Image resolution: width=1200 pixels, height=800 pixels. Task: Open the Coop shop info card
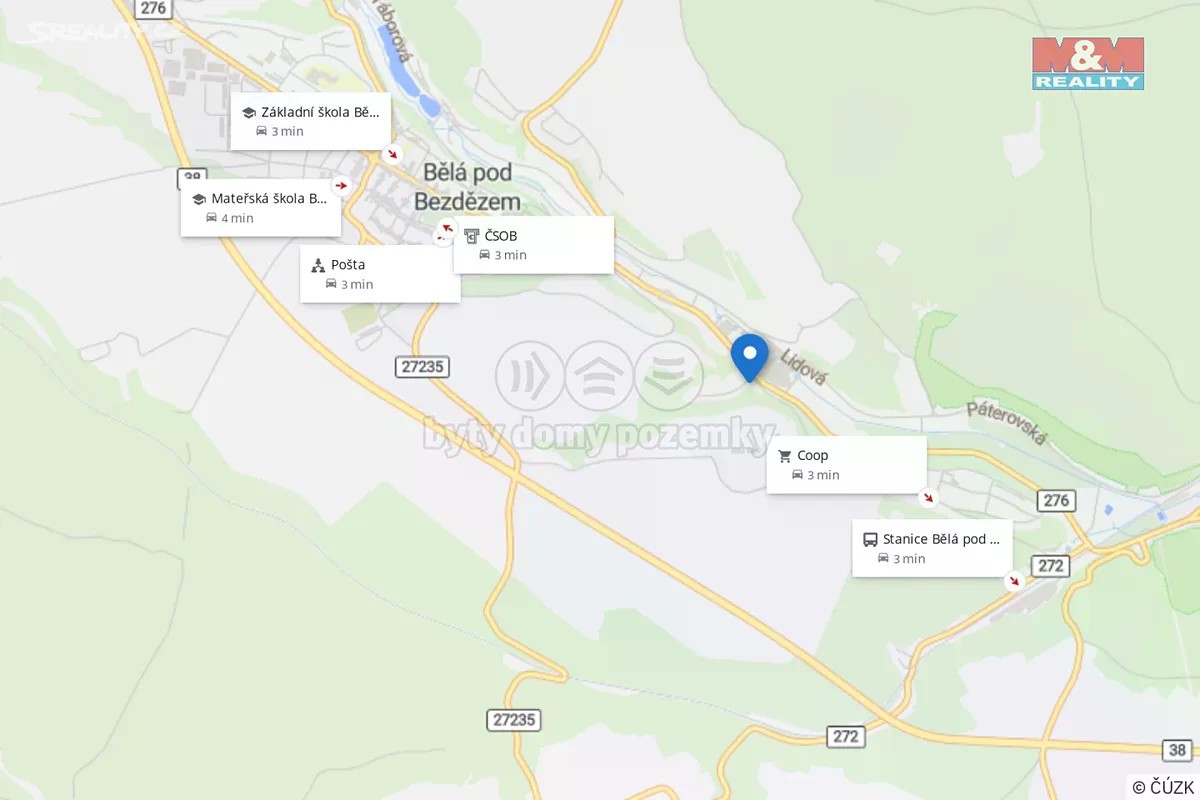[846, 464]
